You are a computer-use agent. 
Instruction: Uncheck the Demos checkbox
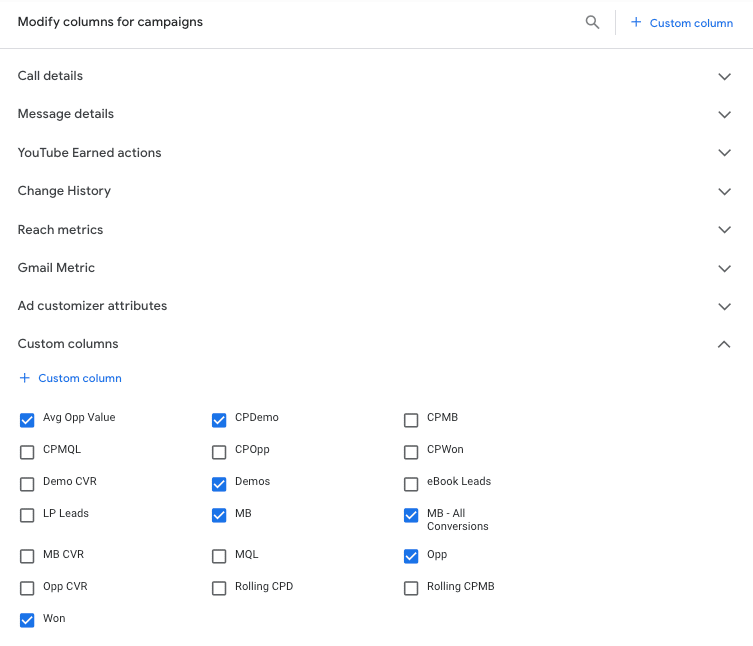point(219,484)
